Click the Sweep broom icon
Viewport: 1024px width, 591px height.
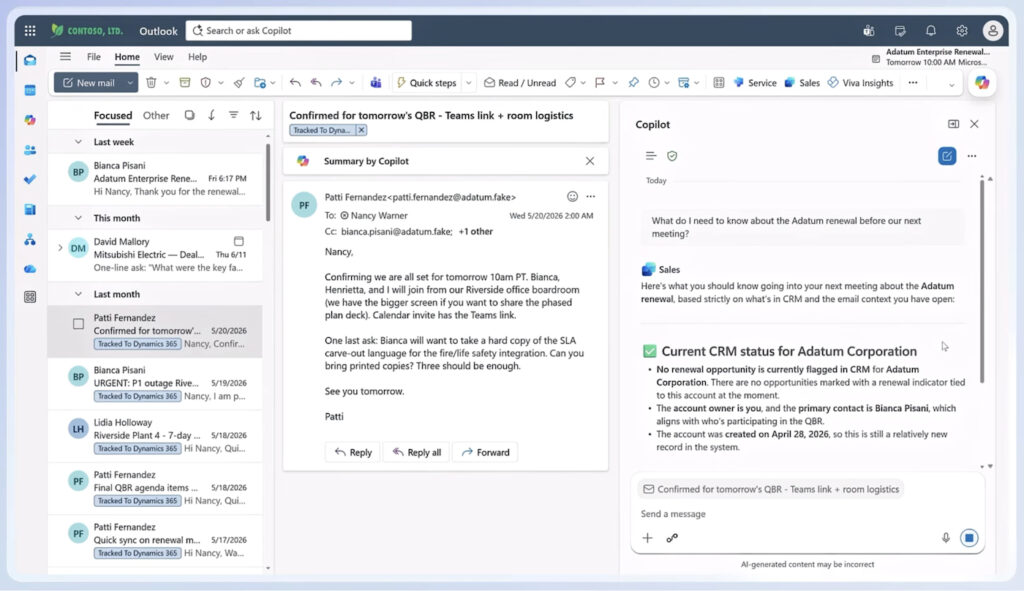coord(239,83)
